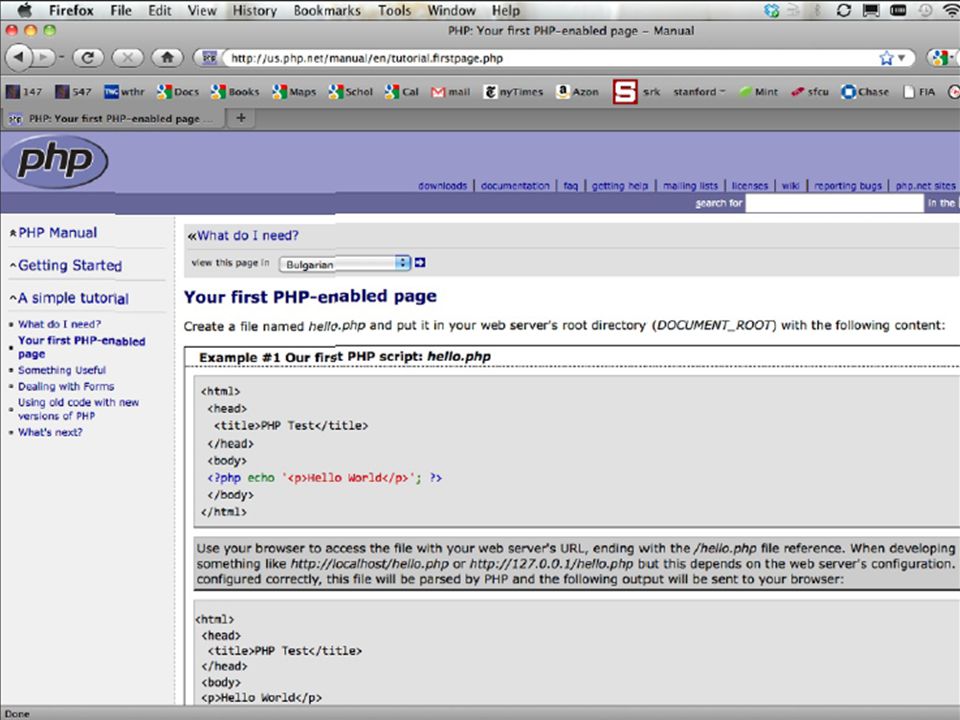Click the reporting bugs link
960x720 pixels.
coord(848,186)
